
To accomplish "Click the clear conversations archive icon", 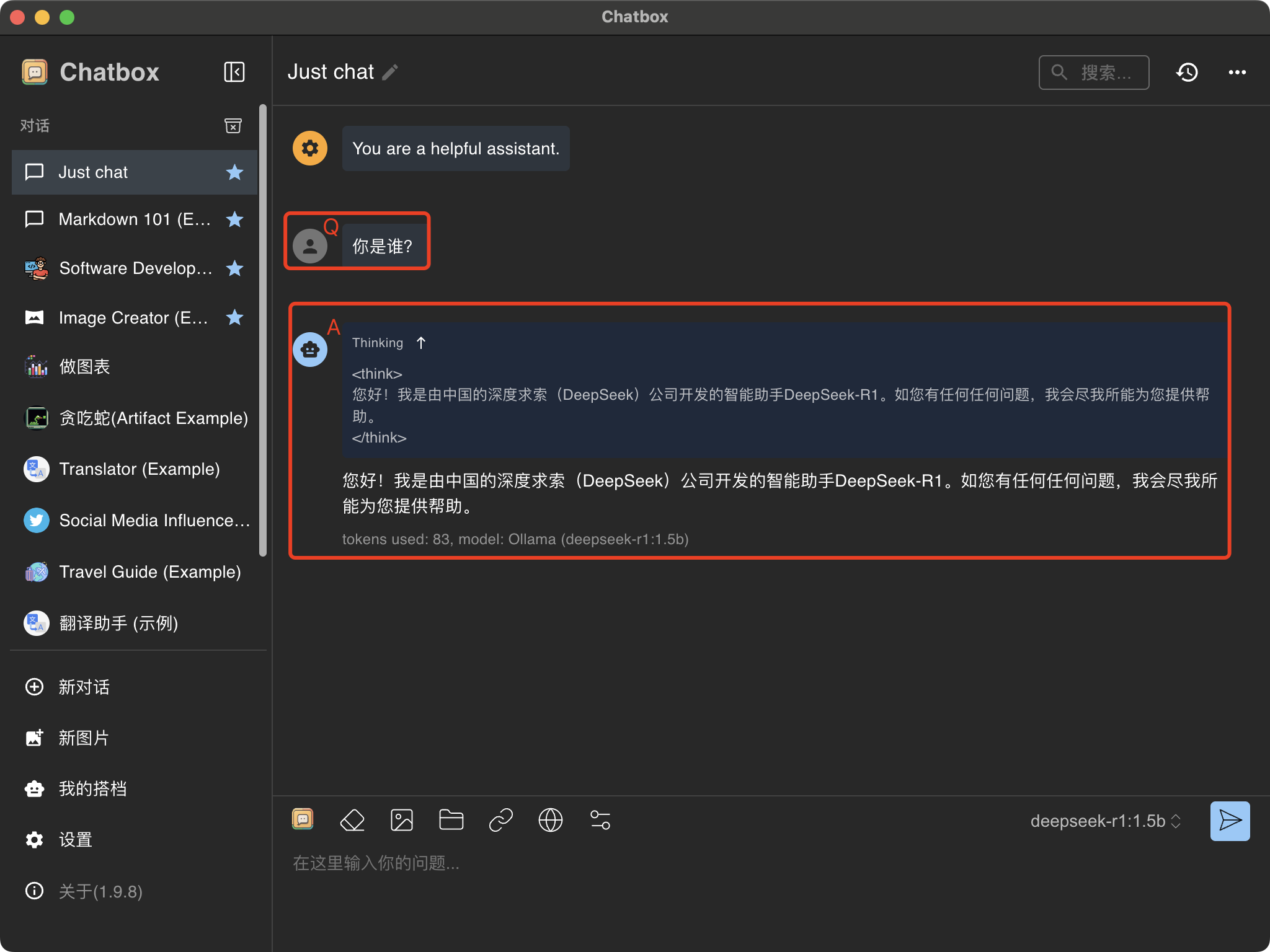I will [233, 126].
